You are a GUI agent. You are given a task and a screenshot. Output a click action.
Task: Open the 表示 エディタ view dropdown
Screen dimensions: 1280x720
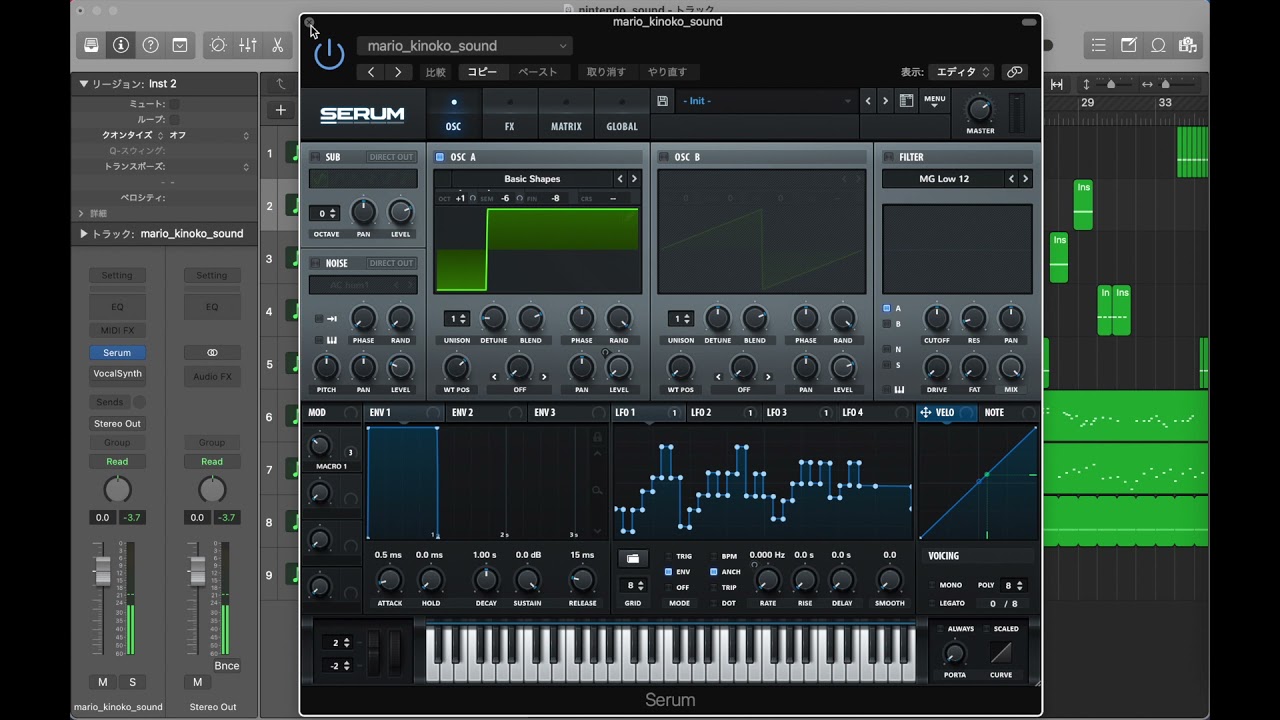961,72
